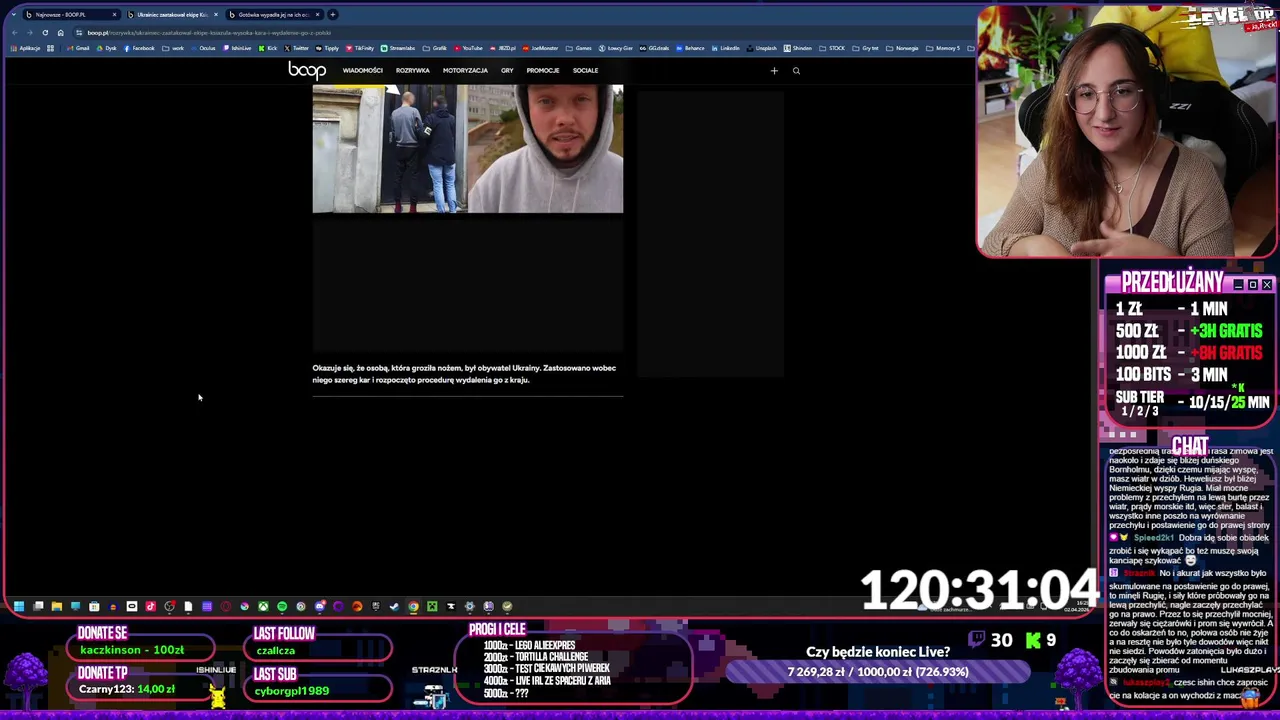
Task: Click the article lead text 'Okazuje się, że osobą'
Action: coord(464,374)
